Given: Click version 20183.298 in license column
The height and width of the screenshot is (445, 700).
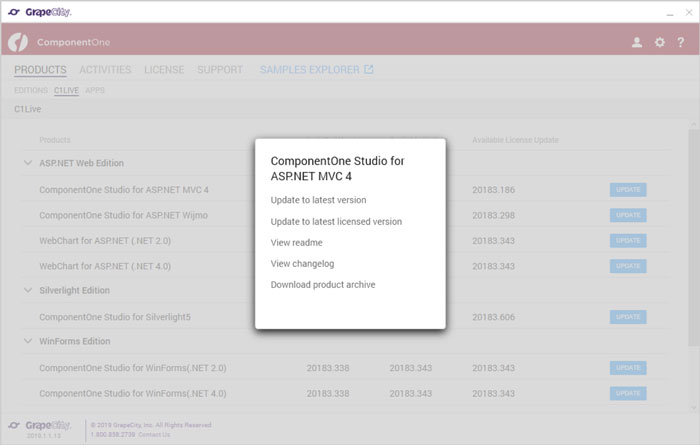Looking at the screenshot, I should click(493, 215).
